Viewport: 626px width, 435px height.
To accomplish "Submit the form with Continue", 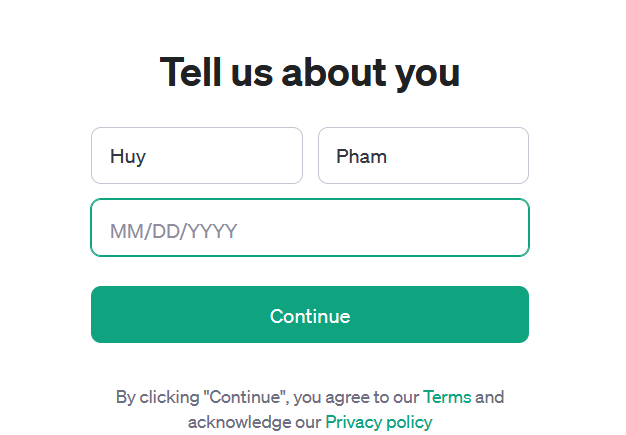I will pyautogui.click(x=310, y=316).
